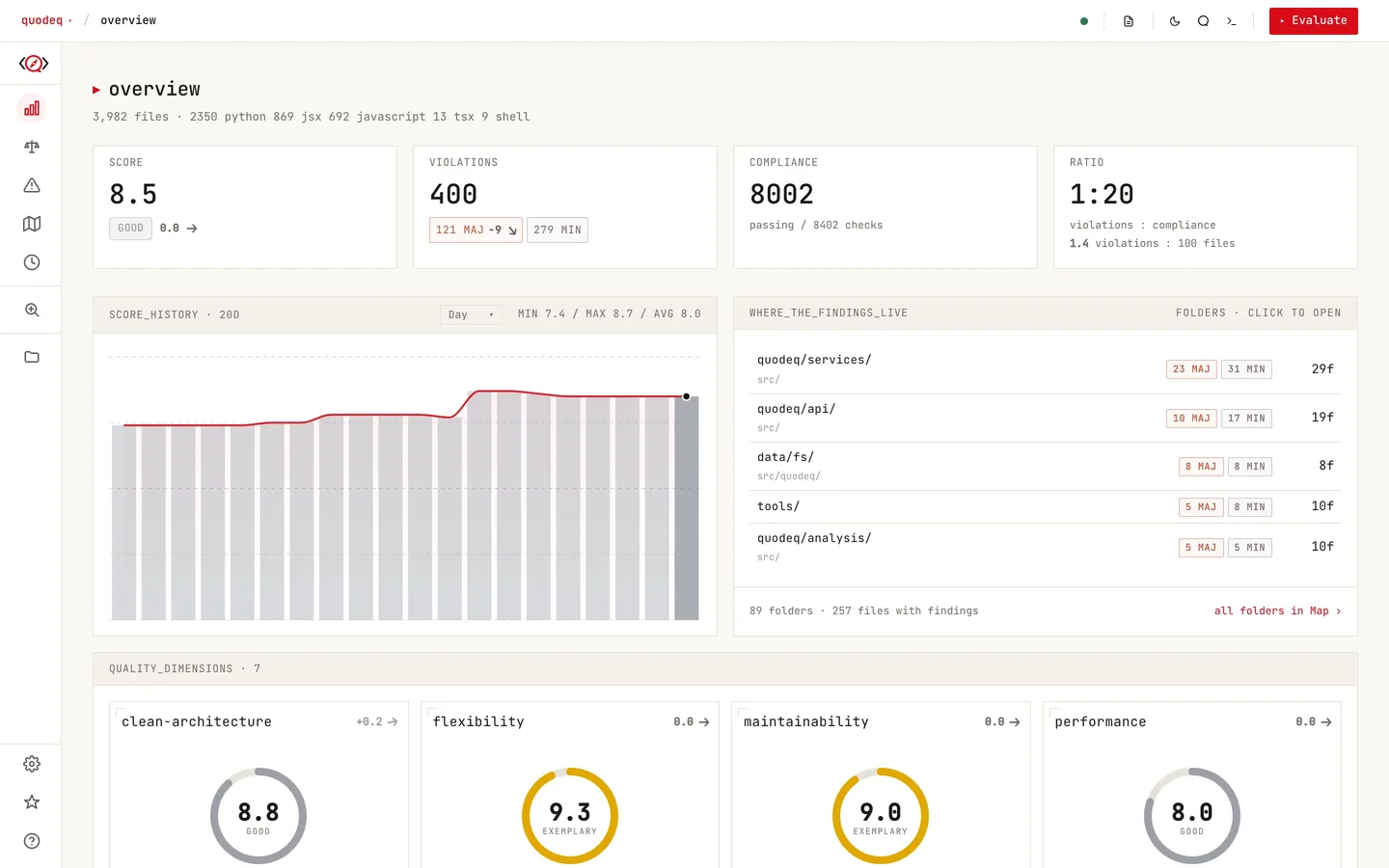The height and width of the screenshot is (868, 1389).
Task: Open the warning triangle violations icon
Action: coord(32,185)
